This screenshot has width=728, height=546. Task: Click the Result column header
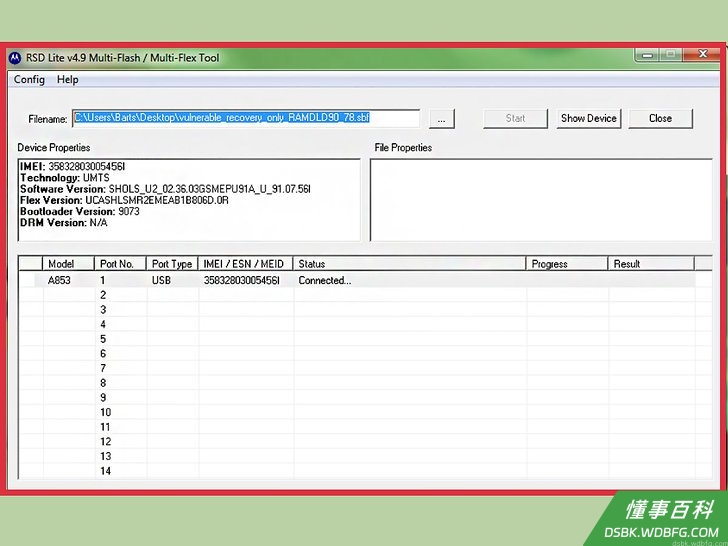click(x=651, y=264)
